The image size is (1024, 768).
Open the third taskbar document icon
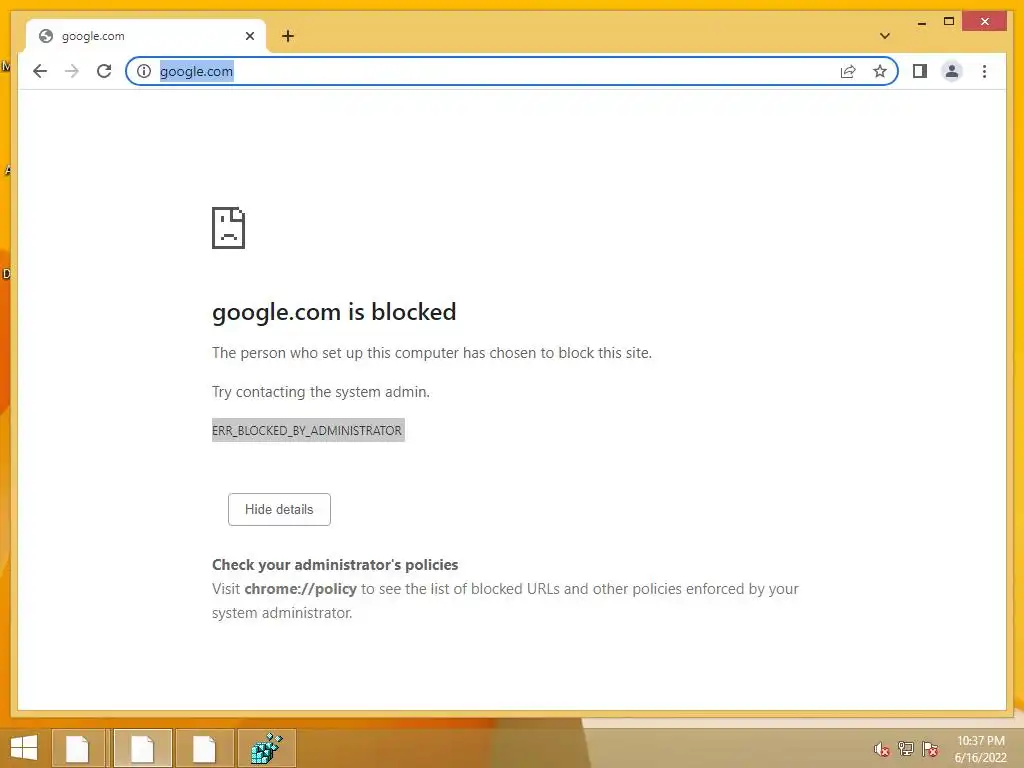coord(204,748)
